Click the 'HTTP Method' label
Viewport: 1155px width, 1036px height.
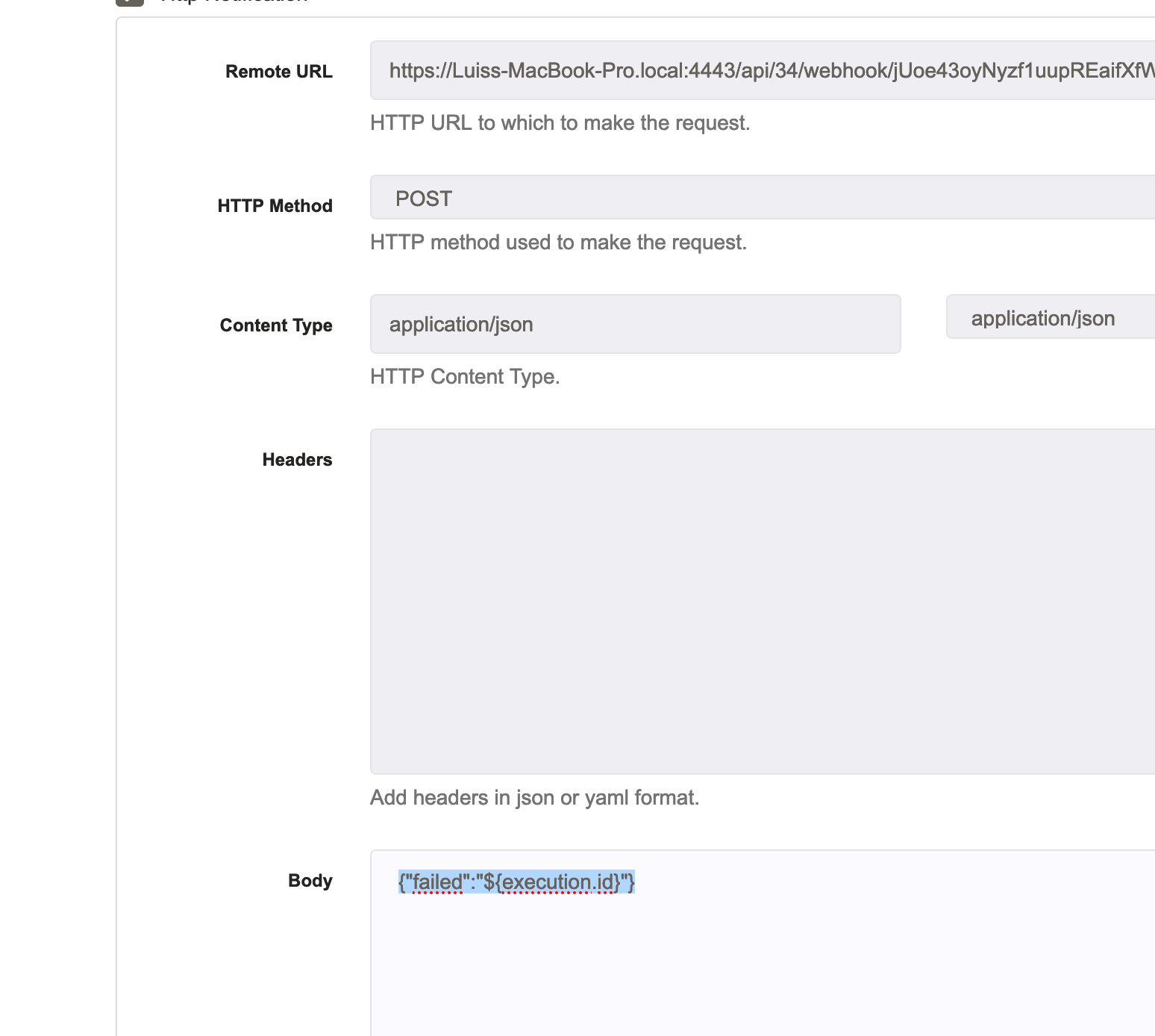click(x=275, y=206)
